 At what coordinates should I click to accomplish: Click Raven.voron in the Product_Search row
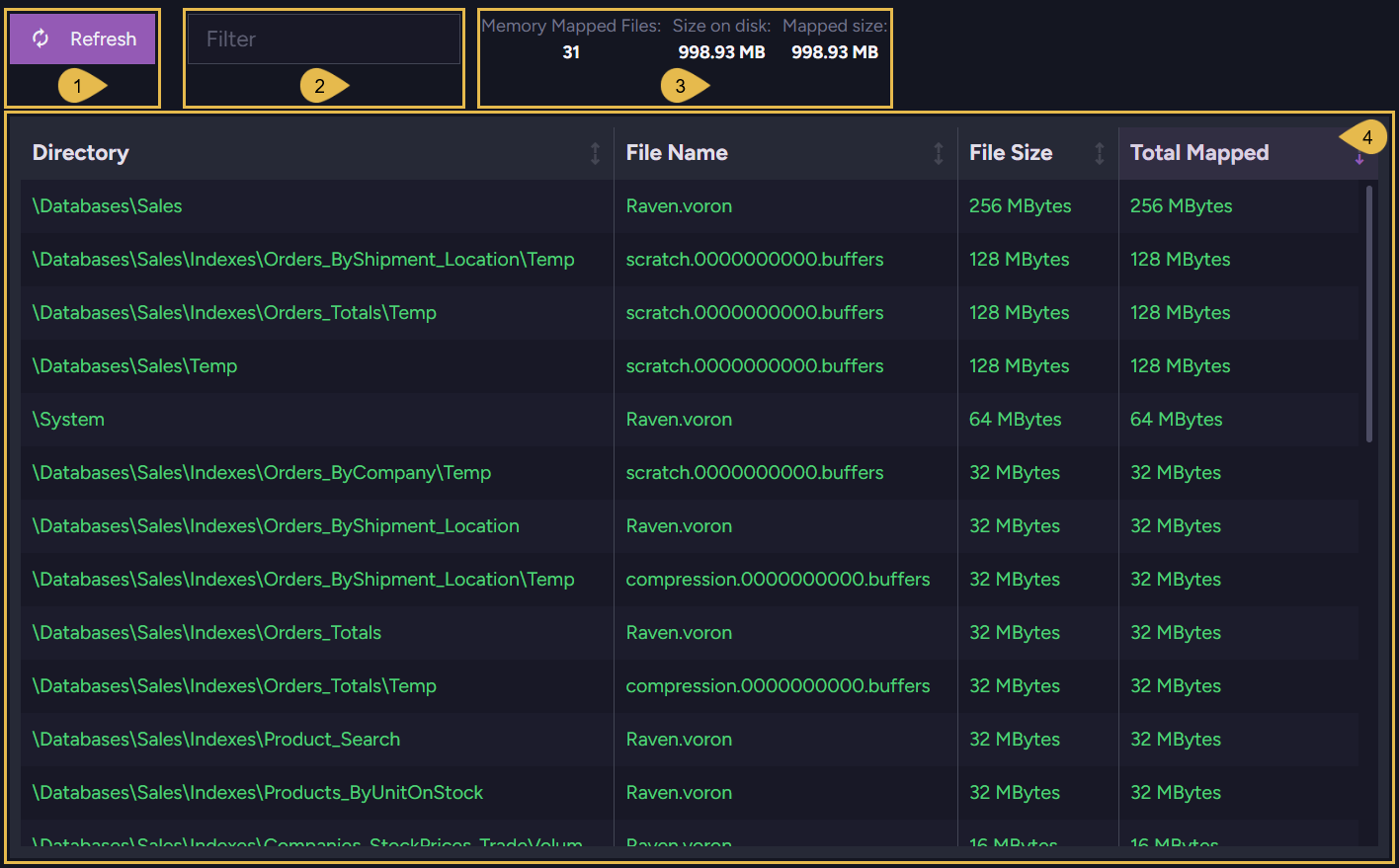click(679, 740)
